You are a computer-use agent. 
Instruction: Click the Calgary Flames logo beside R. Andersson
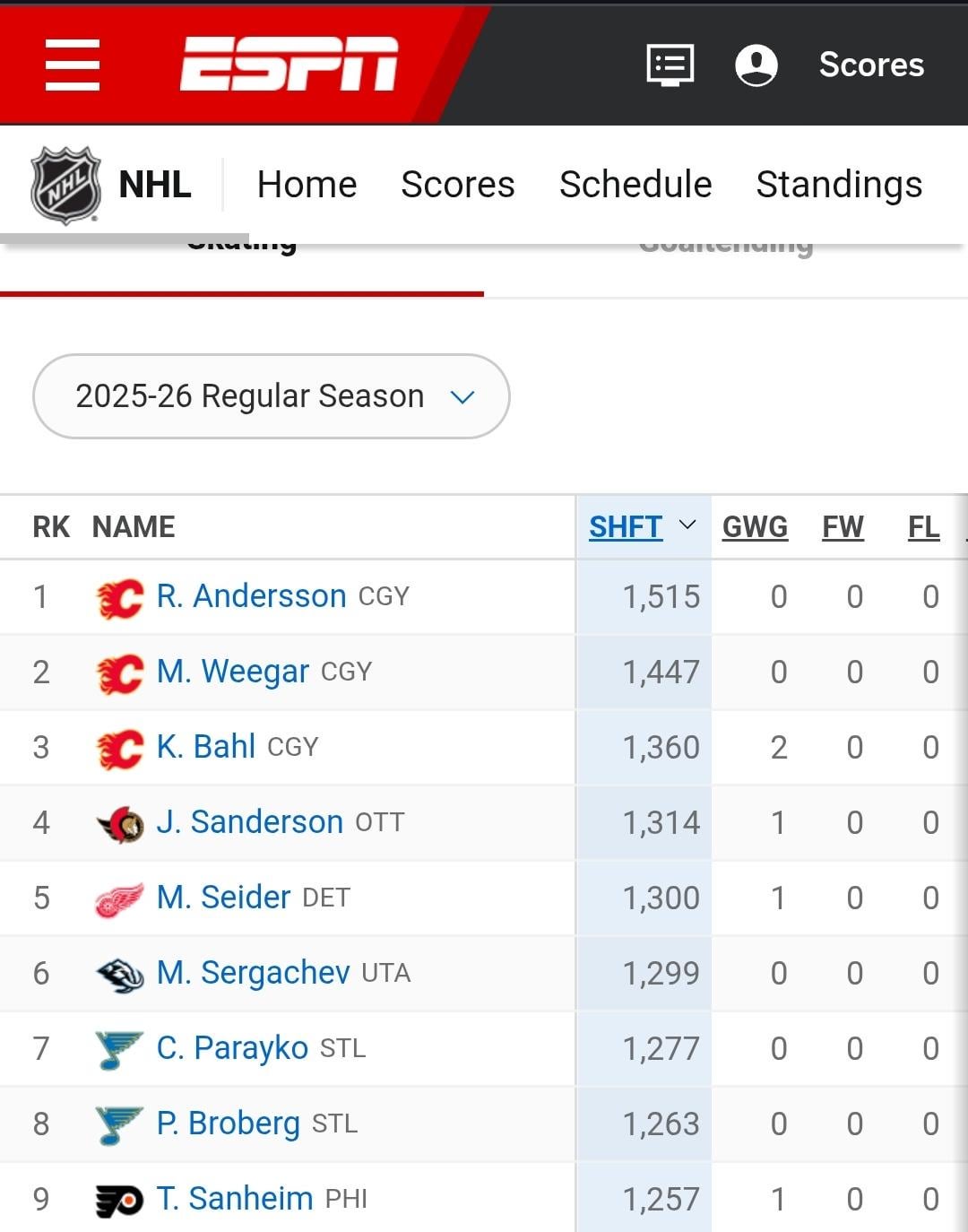[x=120, y=598]
